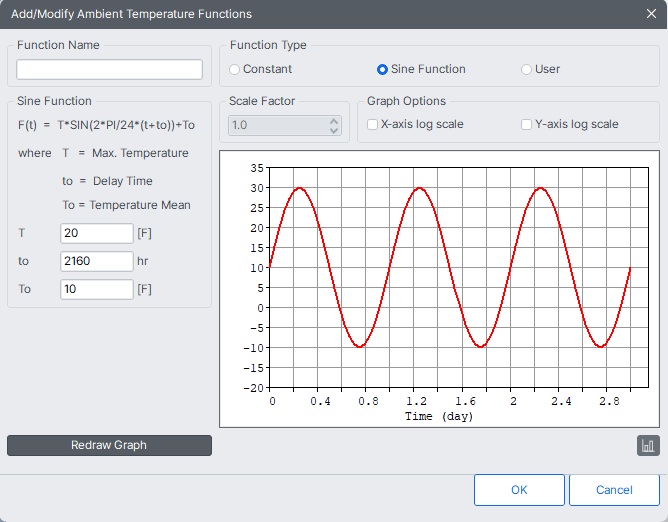The image size is (668, 522).
Task: Toggle the Y-axis log scale checkbox
Action: pyautogui.click(x=527, y=125)
